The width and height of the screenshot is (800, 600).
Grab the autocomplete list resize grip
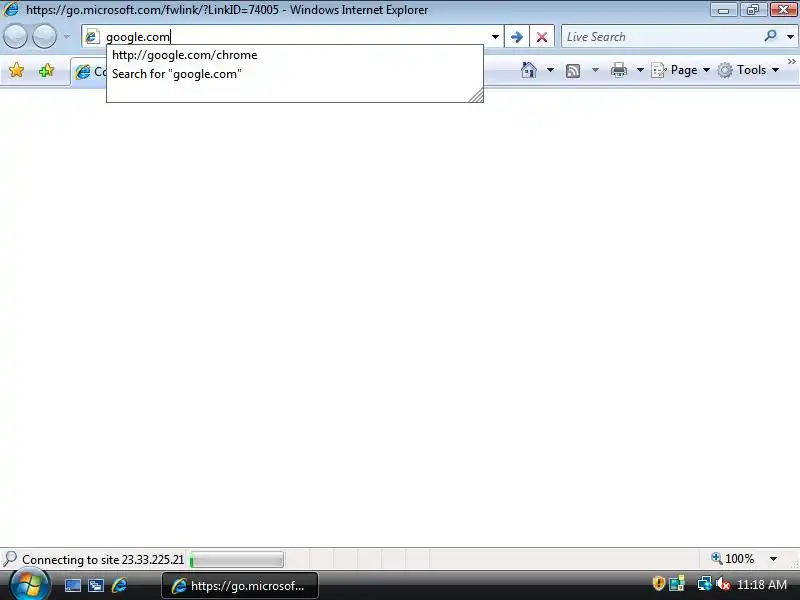[476, 95]
